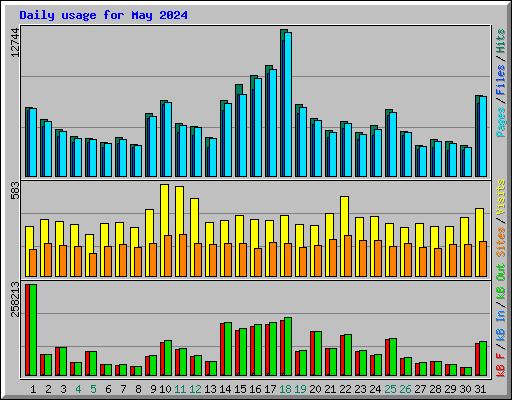Viewport: 512px width, 400px height.
Task: Click the 'Daily usage for May 2024' title
Action: click(103, 15)
